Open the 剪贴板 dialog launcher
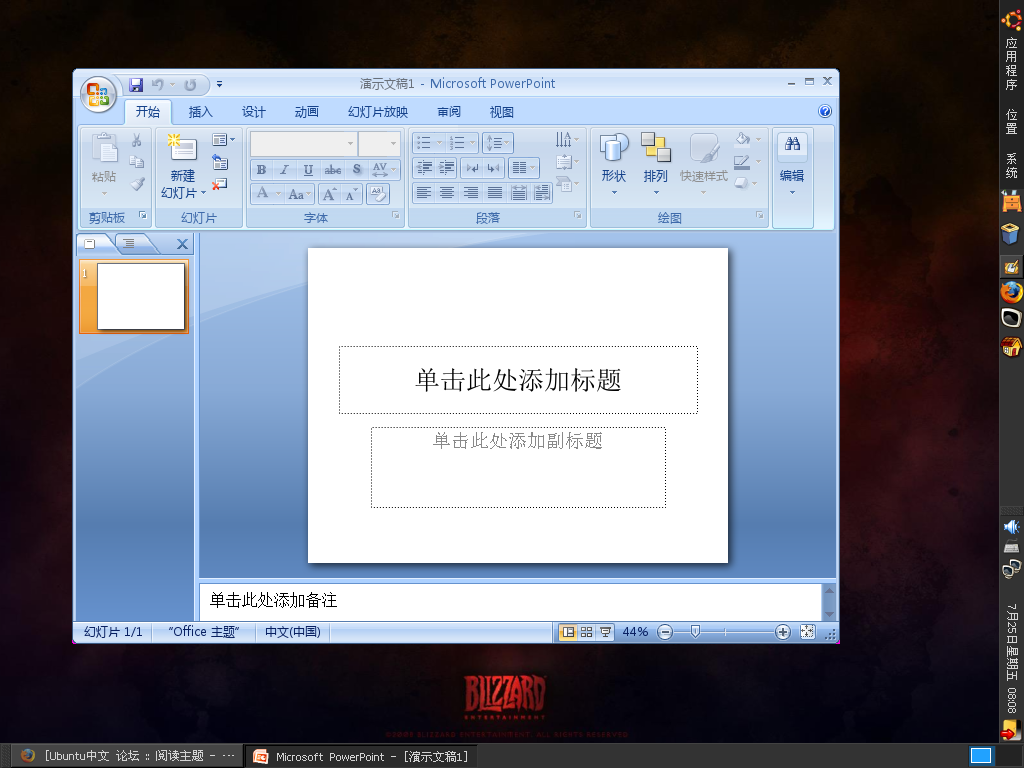This screenshot has width=1024, height=768. pos(142,215)
